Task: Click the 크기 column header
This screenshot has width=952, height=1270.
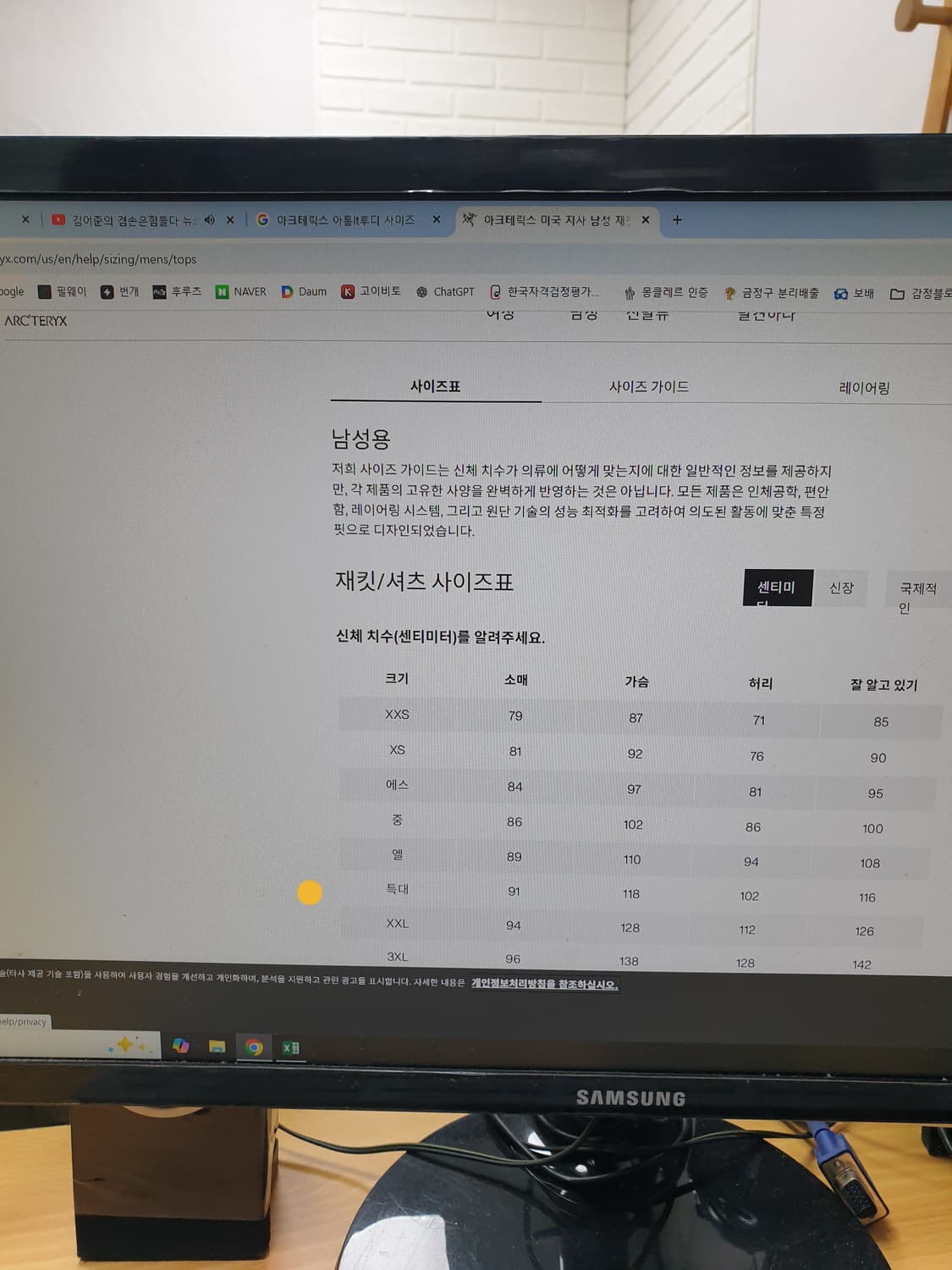Action: click(x=397, y=678)
